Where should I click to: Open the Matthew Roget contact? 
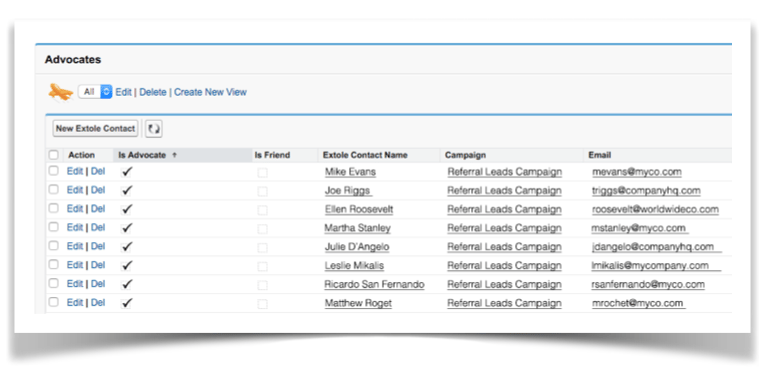click(x=358, y=303)
